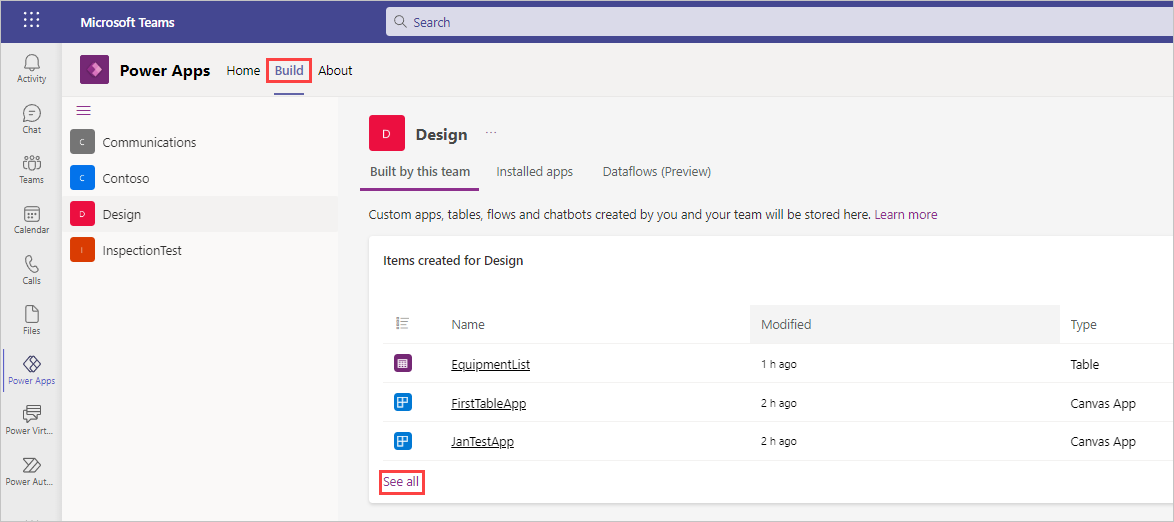The width and height of the screenshot is (1174, 522).
Task: Sort by the Type column header
Action: click(x=1083, y=324)
